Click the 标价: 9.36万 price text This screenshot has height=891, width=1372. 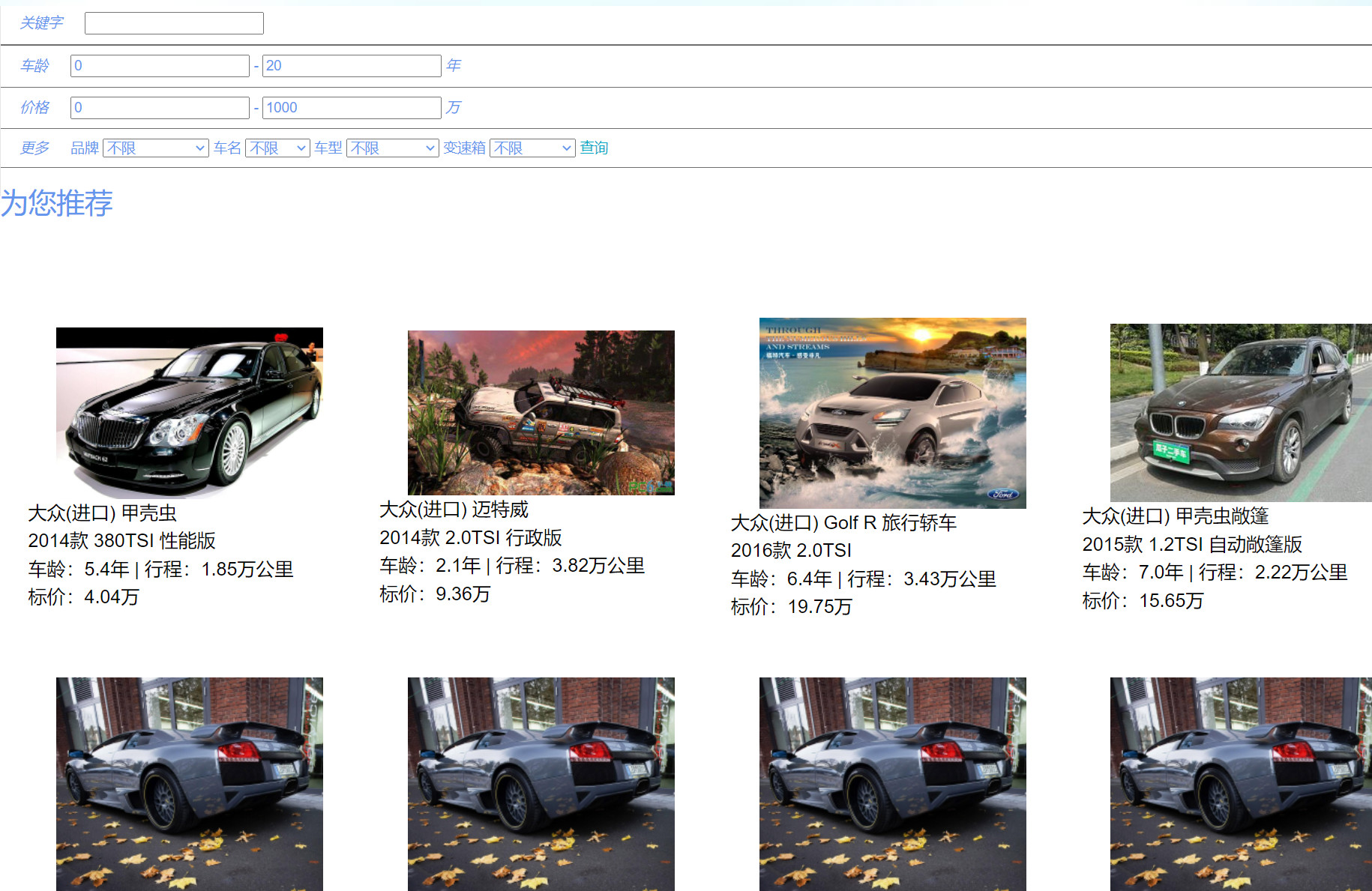tap(436, 594)
